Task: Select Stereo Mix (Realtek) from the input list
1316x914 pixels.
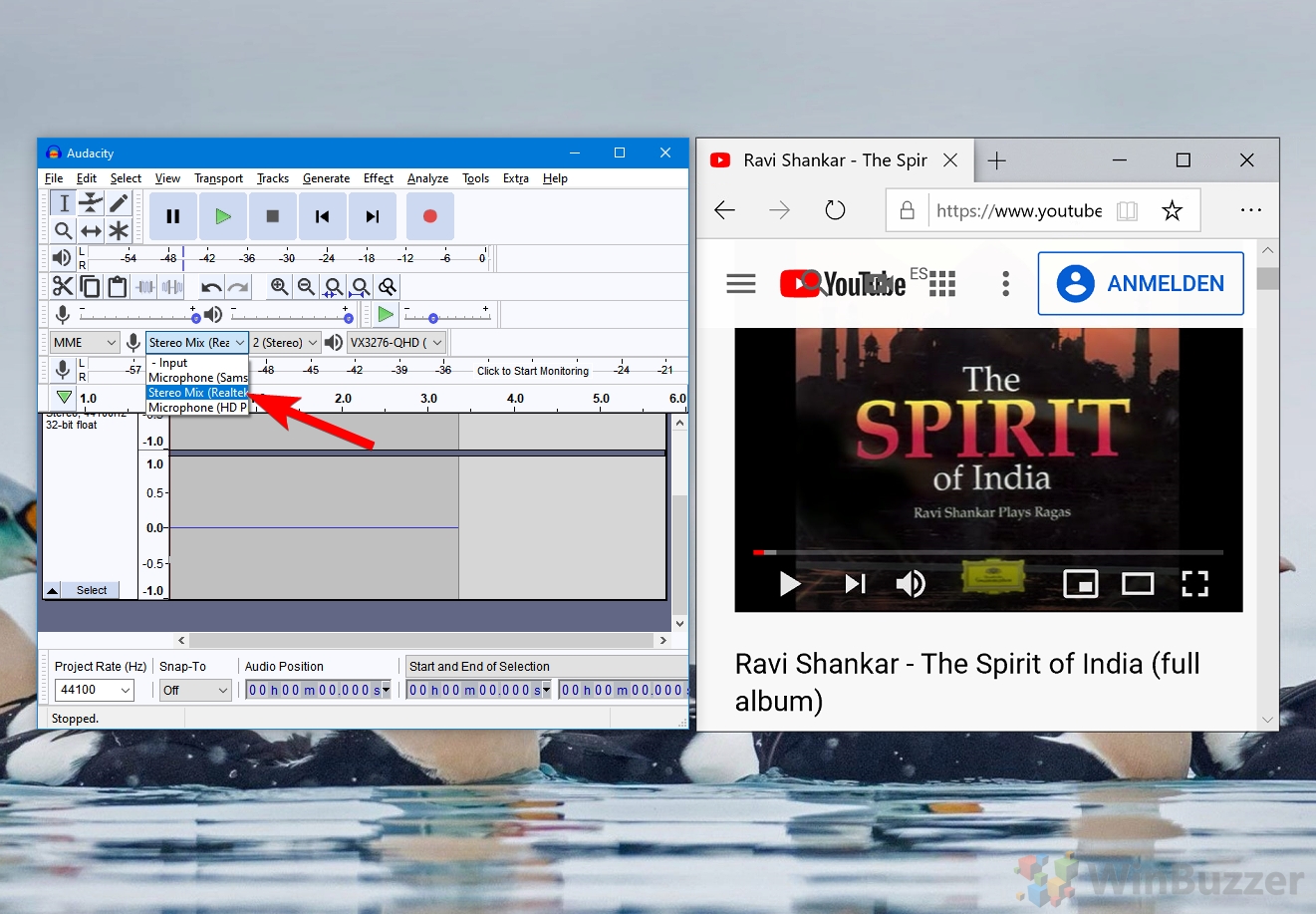Action: tap(196, 392)
